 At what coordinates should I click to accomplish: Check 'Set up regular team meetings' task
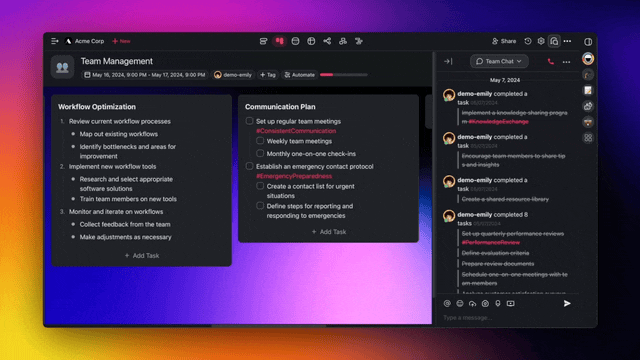[x=249, y=121]
